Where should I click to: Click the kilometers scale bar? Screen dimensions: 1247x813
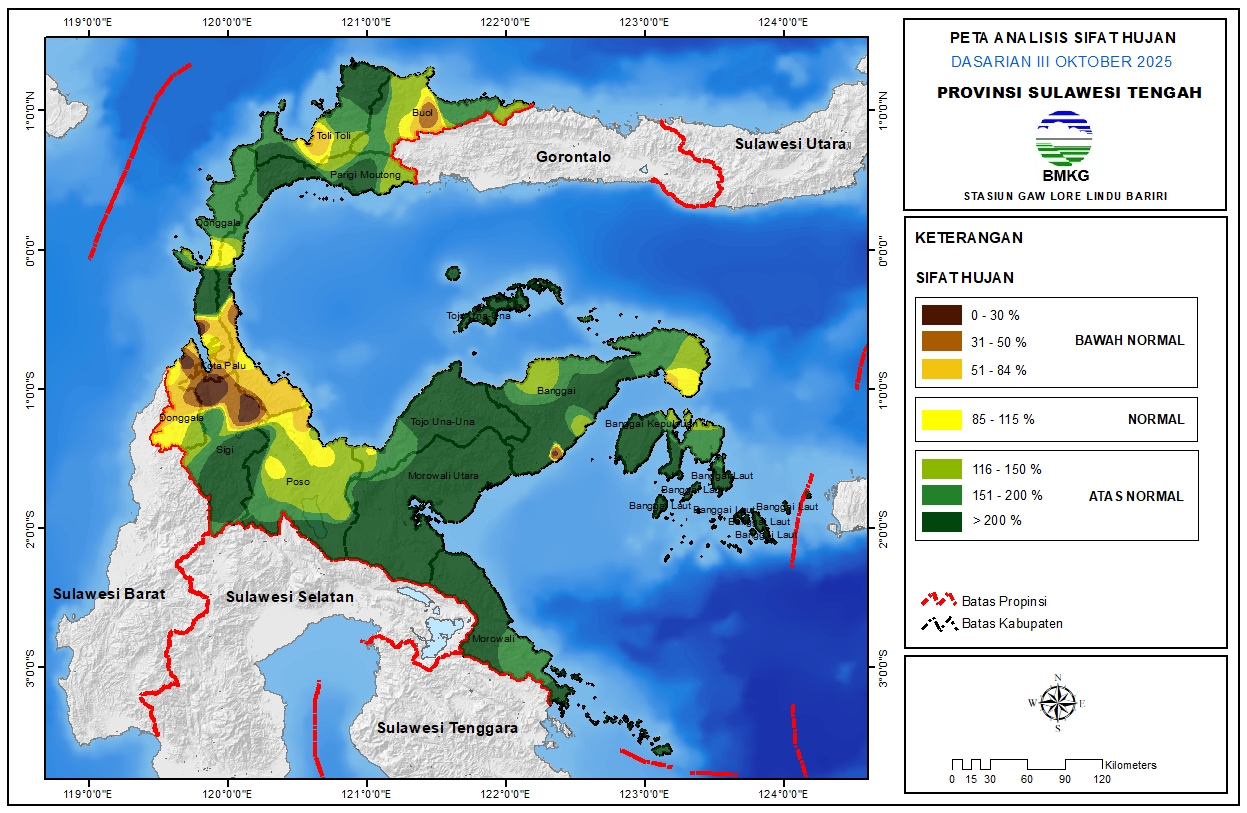(1026, 765)
